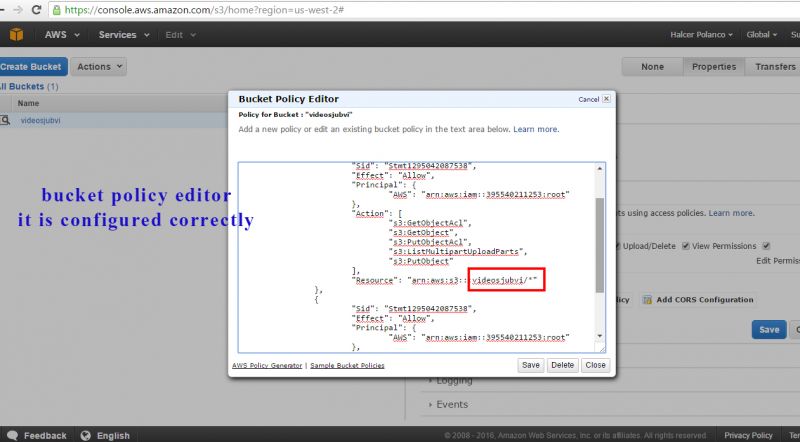This screenshot has height=442, width=800.
Task: Open Learn more link about access policies
Action: click(x=731, y=213)
